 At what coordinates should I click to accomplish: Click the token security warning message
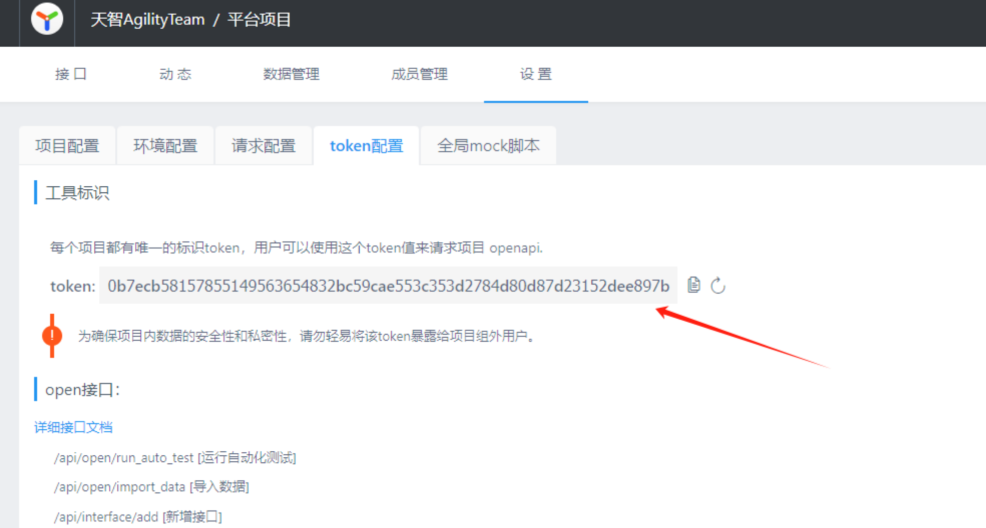306,336
